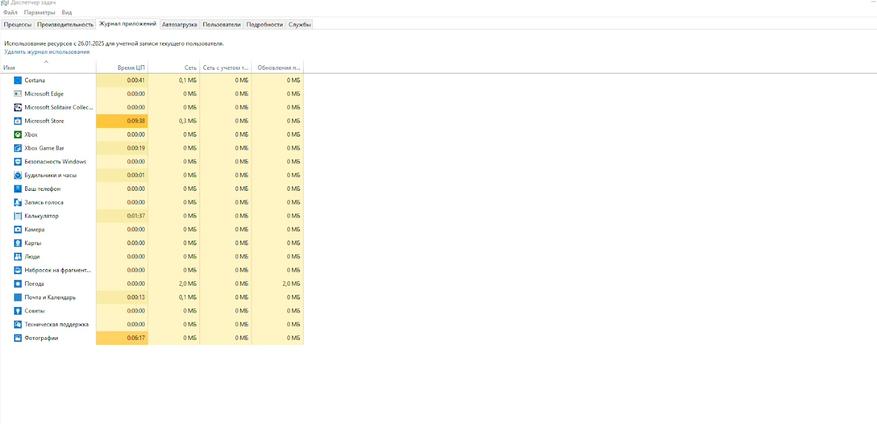The image size is (877, 424).
Task: Click the Почта и Календарь icon
Action: pyautogui.click(x=17, y=297)
